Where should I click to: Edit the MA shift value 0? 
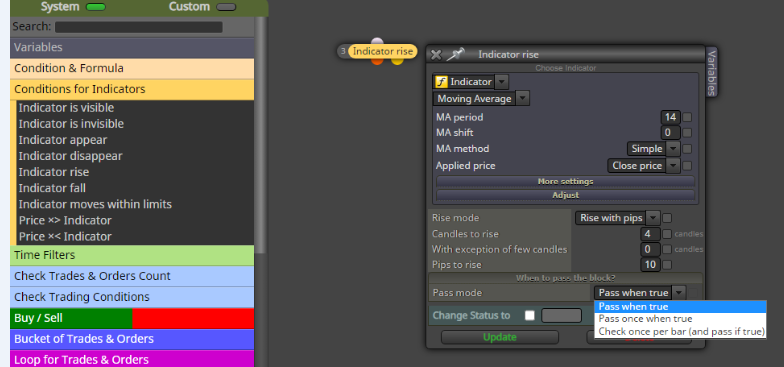670,133
